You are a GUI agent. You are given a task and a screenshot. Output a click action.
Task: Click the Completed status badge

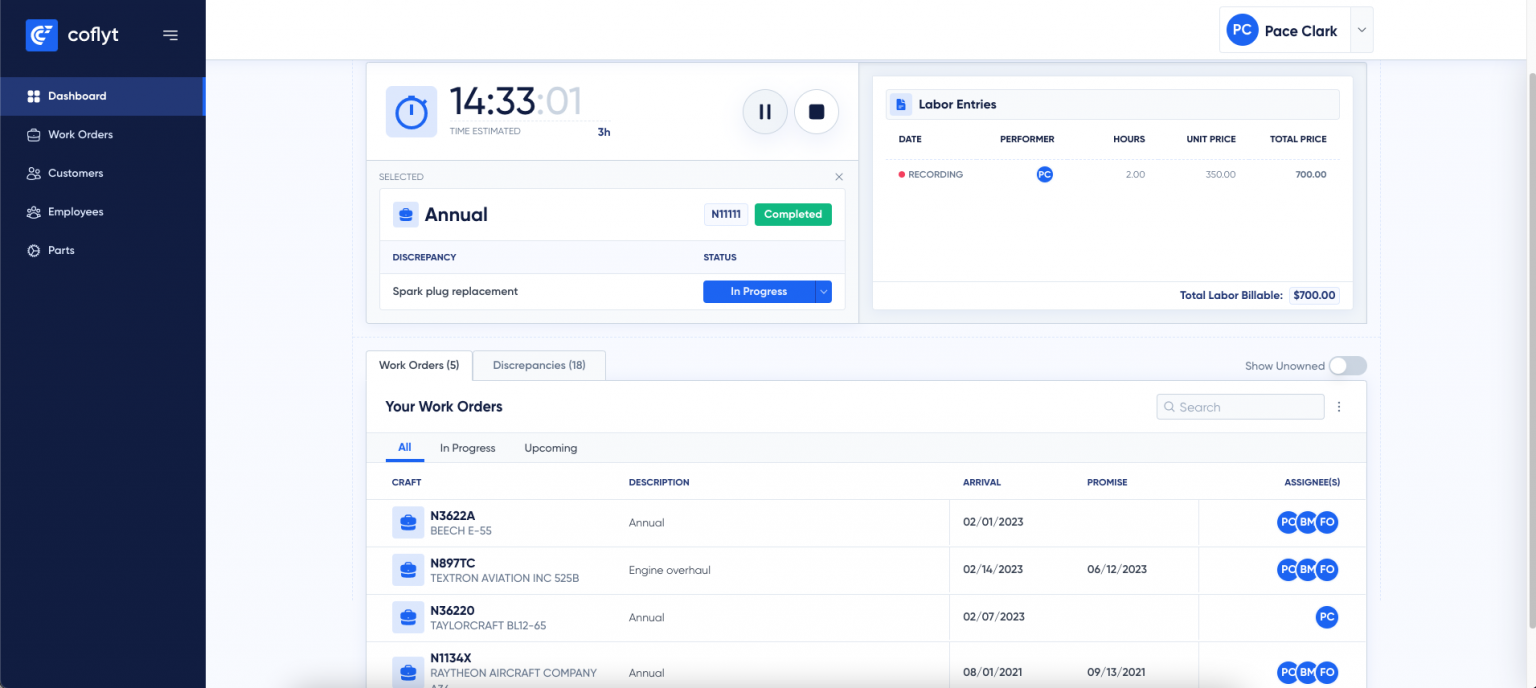click(792, 214)
